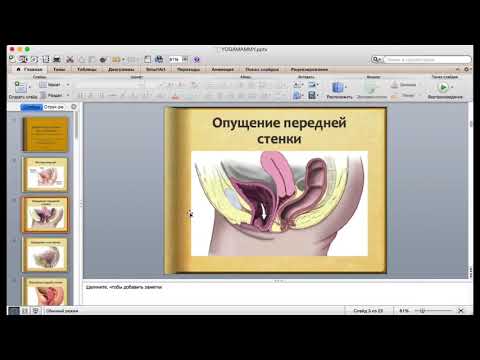Expand the Создать слайд dropdown arrow

pos(30,87)
